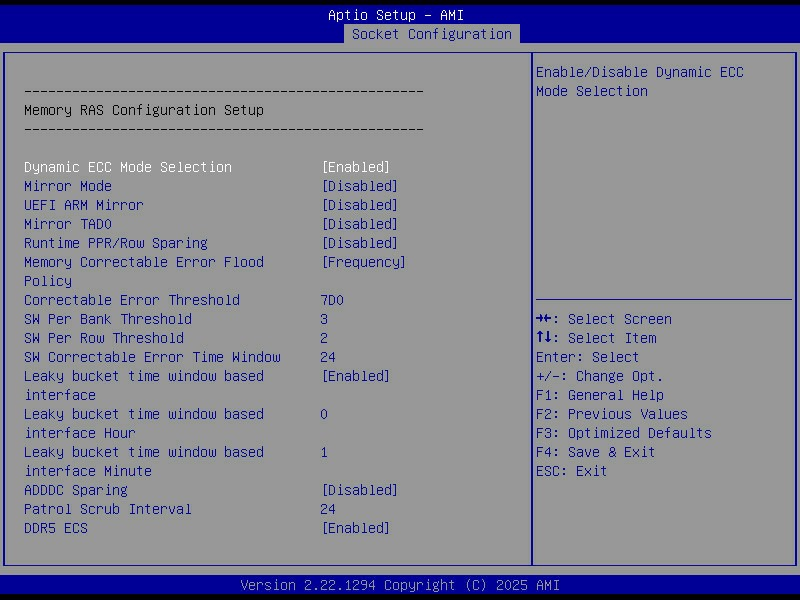Viewport: 800px width, 600px height.
Task: Click F3: Optimized Defaults hint
Action: (x=623, y=433)
